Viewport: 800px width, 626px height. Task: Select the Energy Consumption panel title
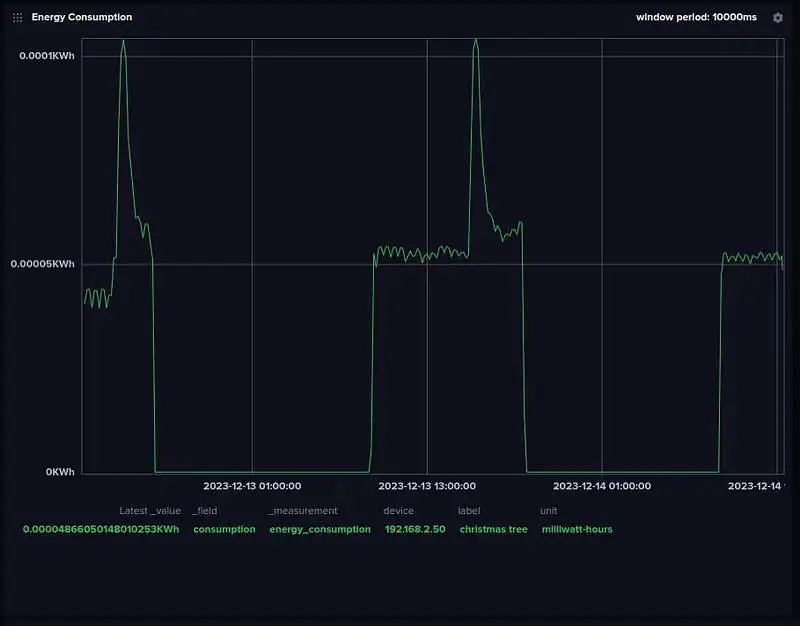click(x=81, y=17)
